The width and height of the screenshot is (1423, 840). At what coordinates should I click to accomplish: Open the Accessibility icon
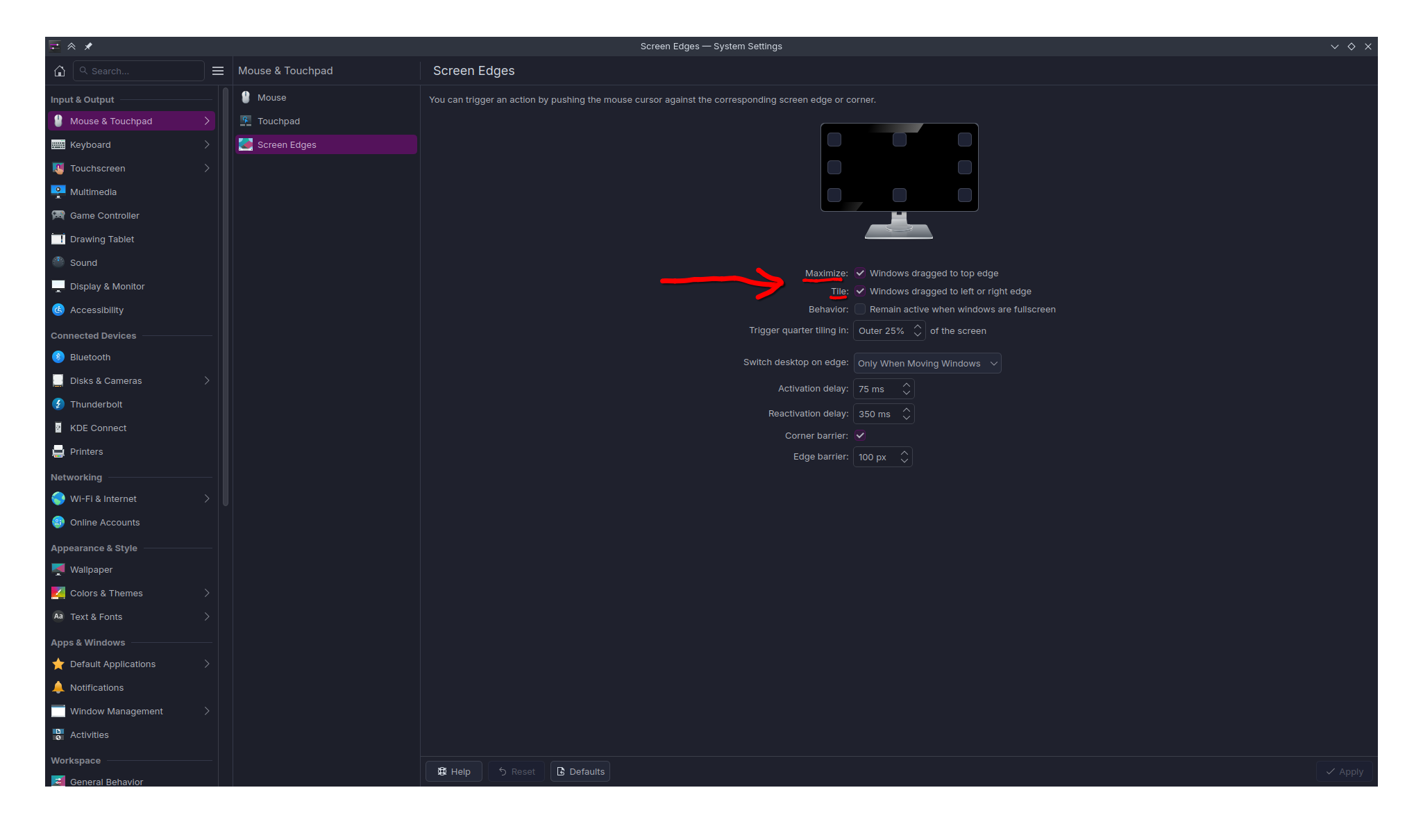(x=58, y=310)
